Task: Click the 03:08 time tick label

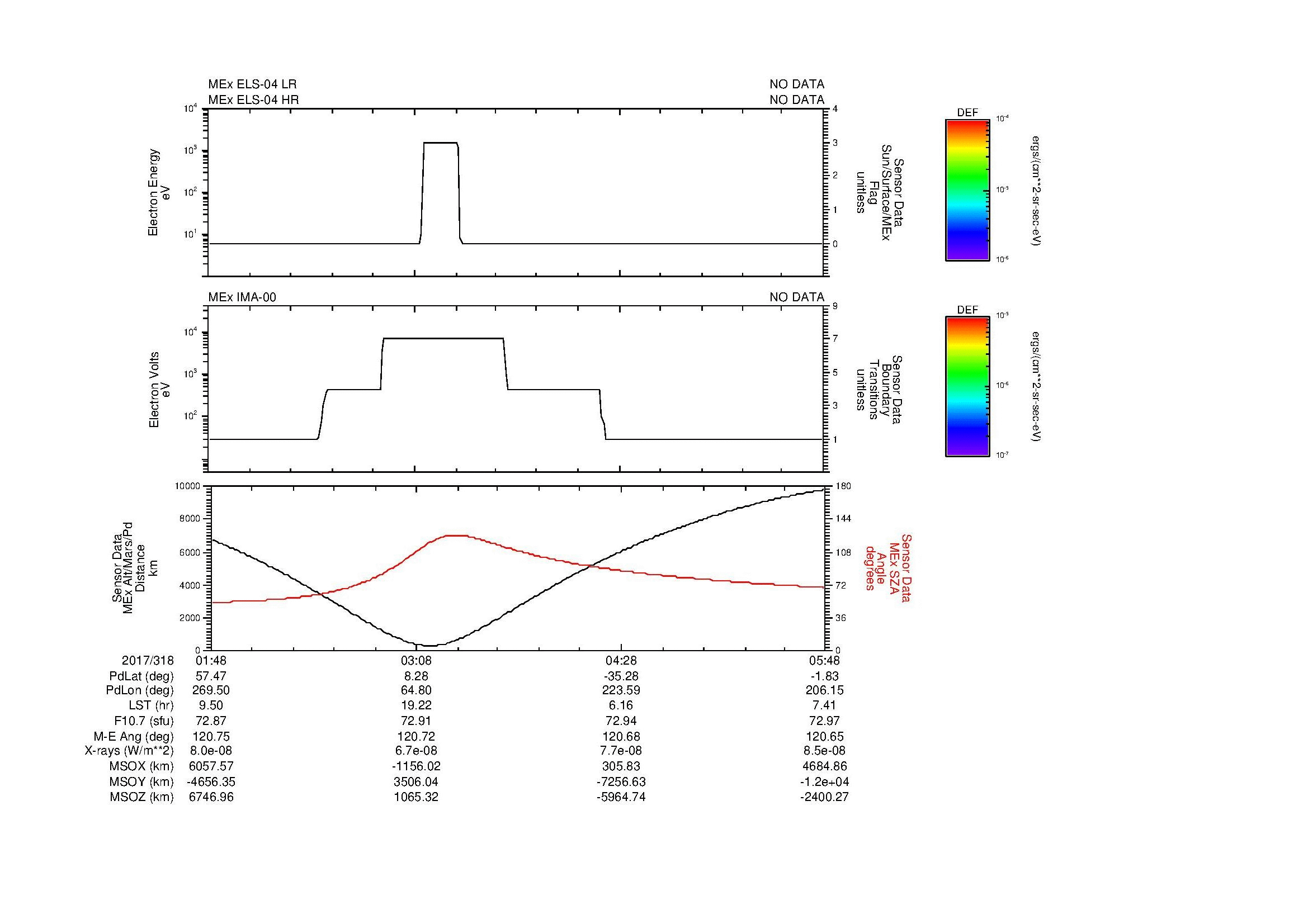Action: pos(416,660)
